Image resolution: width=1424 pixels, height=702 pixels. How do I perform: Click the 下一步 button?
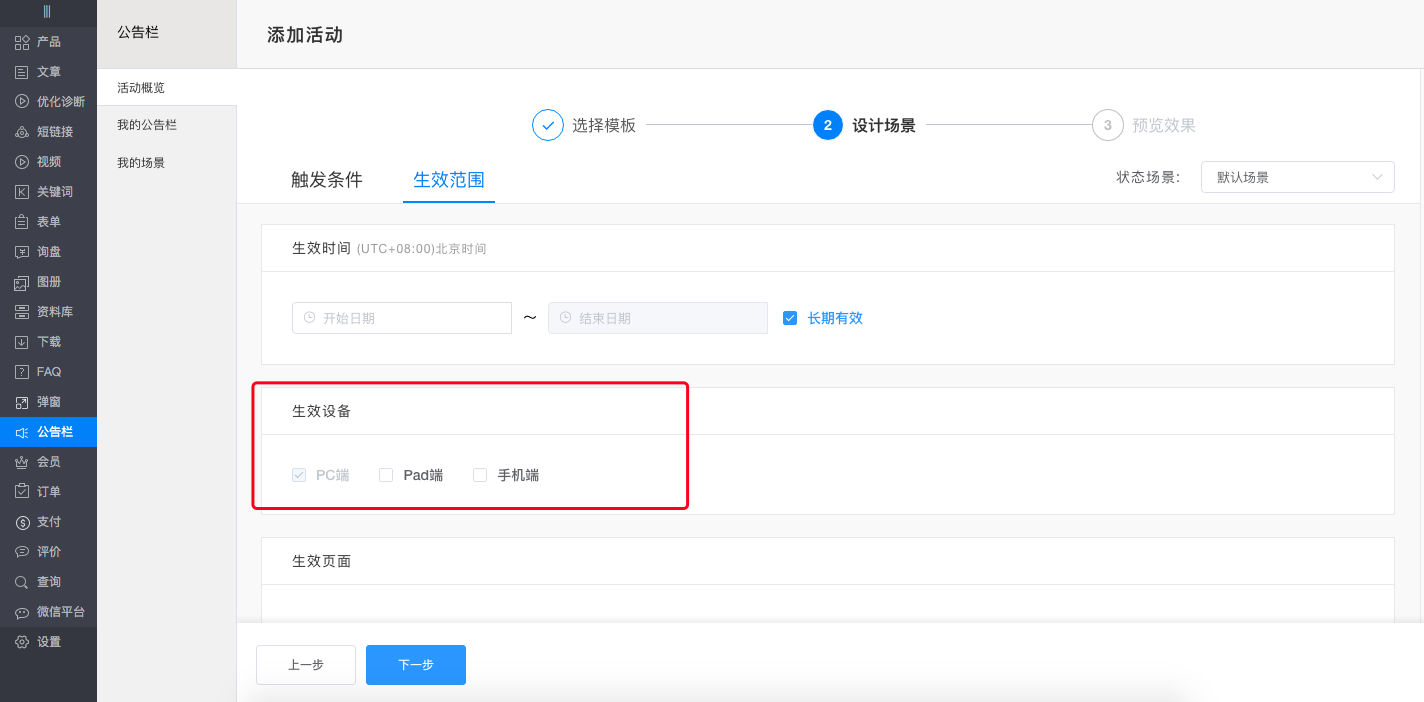point(415,664)
